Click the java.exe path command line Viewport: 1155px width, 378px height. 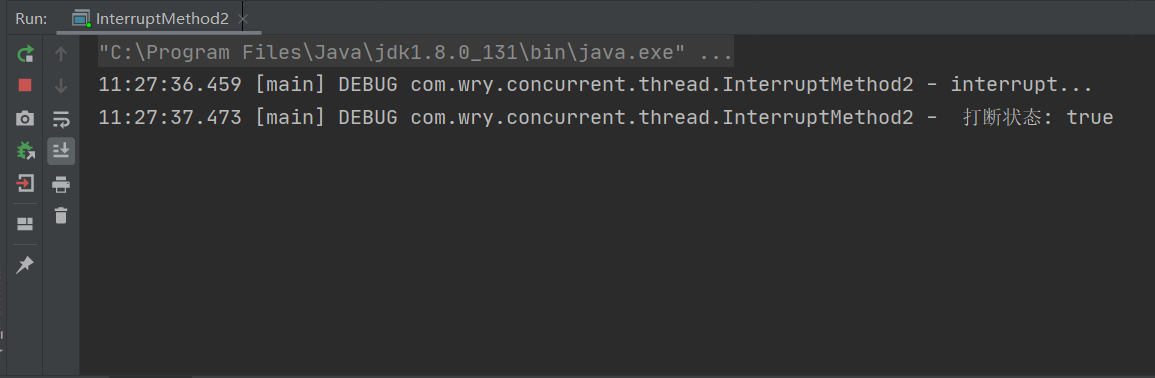coord(416,52)
